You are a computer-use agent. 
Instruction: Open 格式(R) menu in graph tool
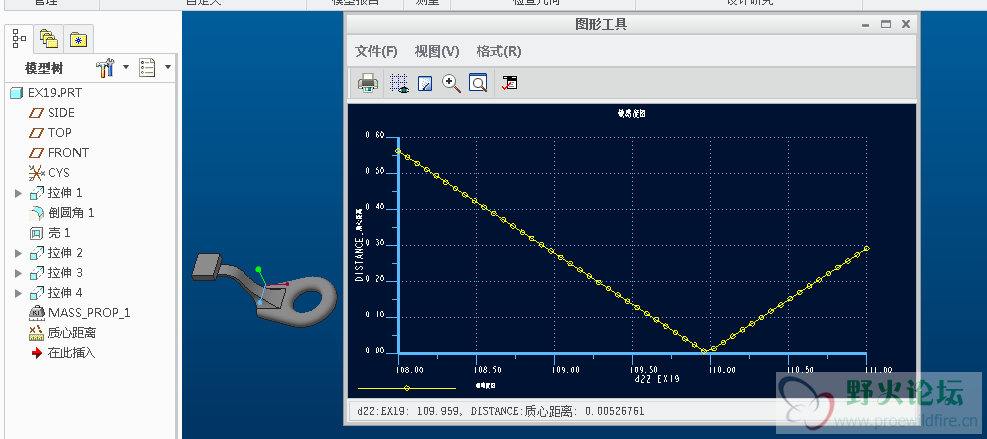pos(499,52)
